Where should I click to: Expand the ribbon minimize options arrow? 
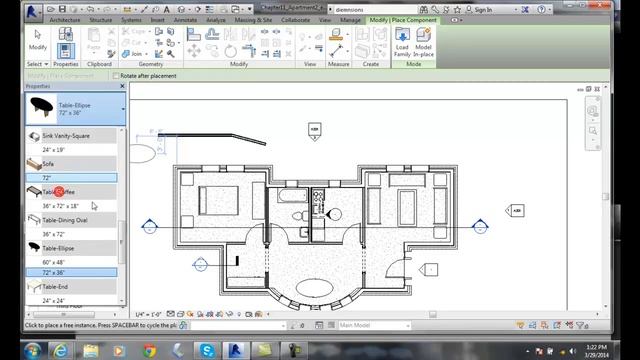[461, 20]
